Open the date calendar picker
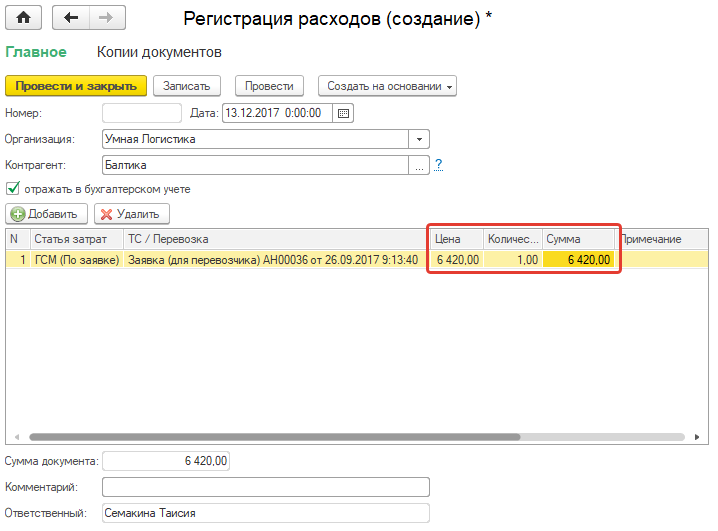This screenshot has width=718, height=531. coord(343,113)
